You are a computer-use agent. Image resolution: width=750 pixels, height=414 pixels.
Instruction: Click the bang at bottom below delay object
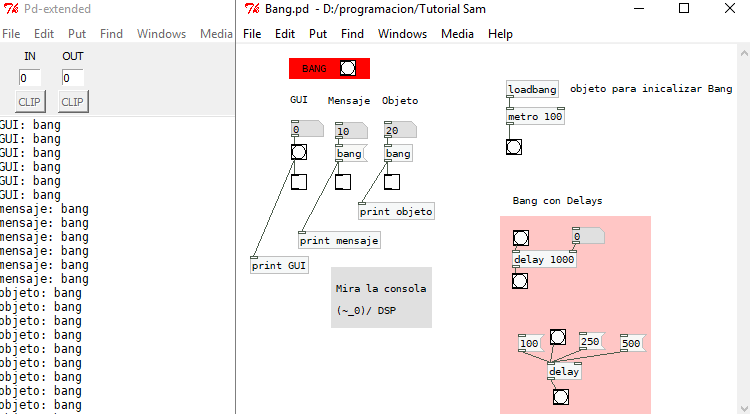coord(561,397)
